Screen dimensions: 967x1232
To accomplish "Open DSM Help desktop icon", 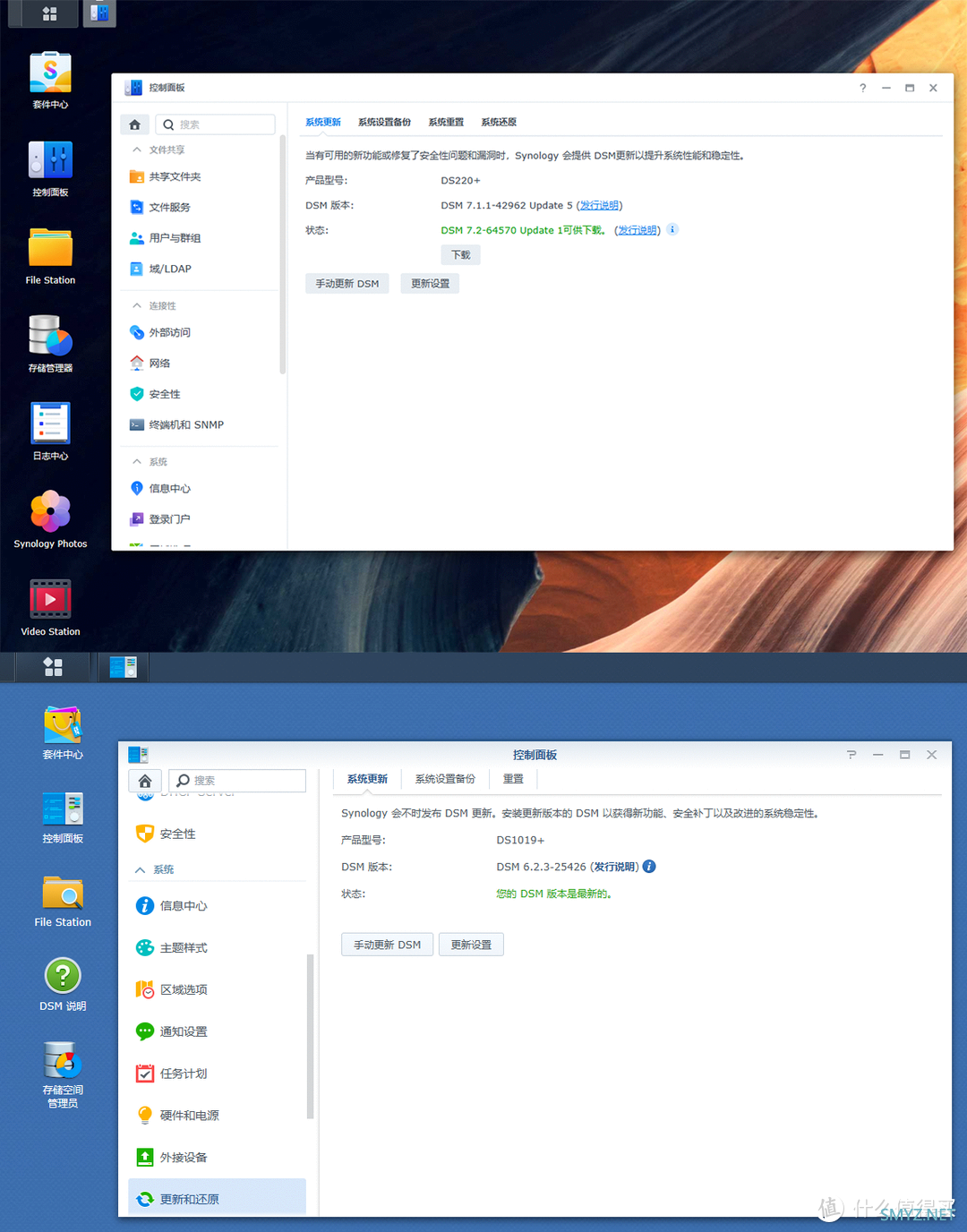I will [63, 976].
